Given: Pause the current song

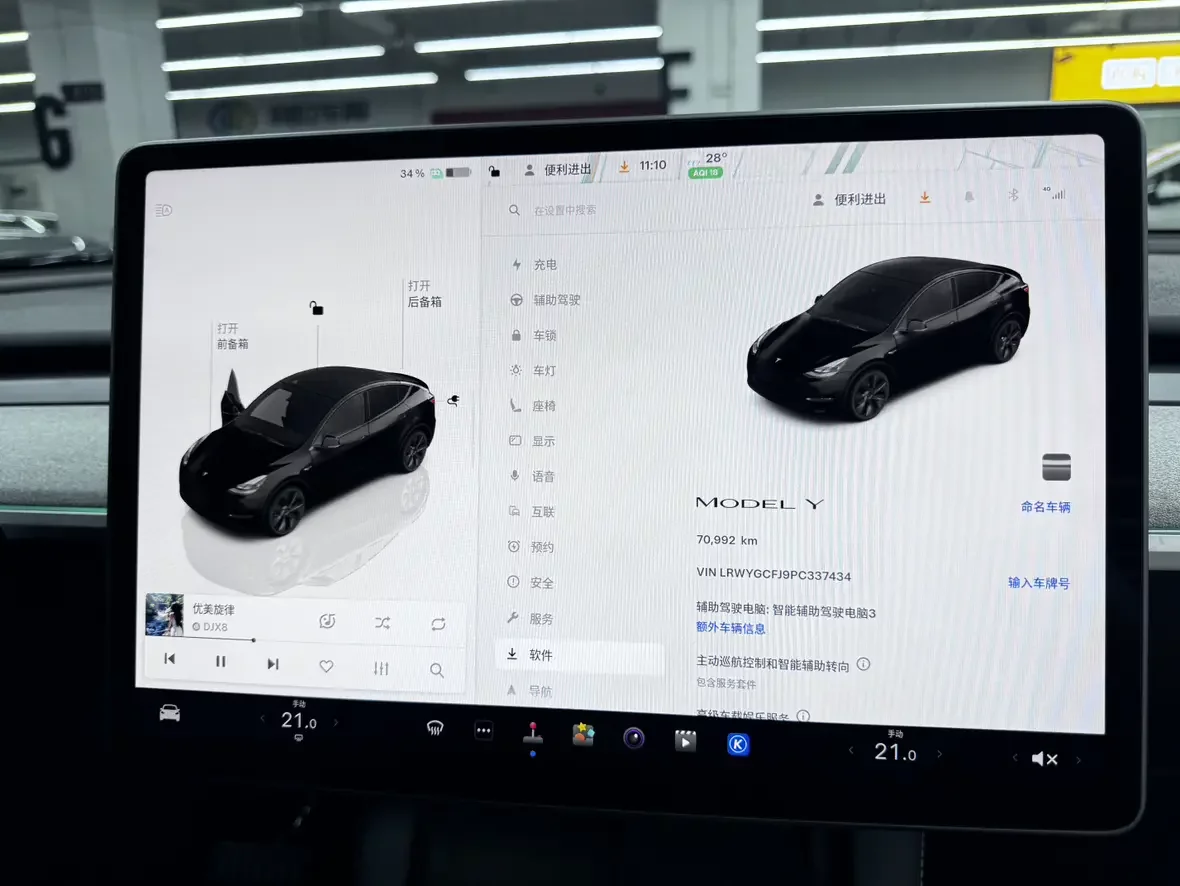Looking at the screenshot, I should click(220, 661).
